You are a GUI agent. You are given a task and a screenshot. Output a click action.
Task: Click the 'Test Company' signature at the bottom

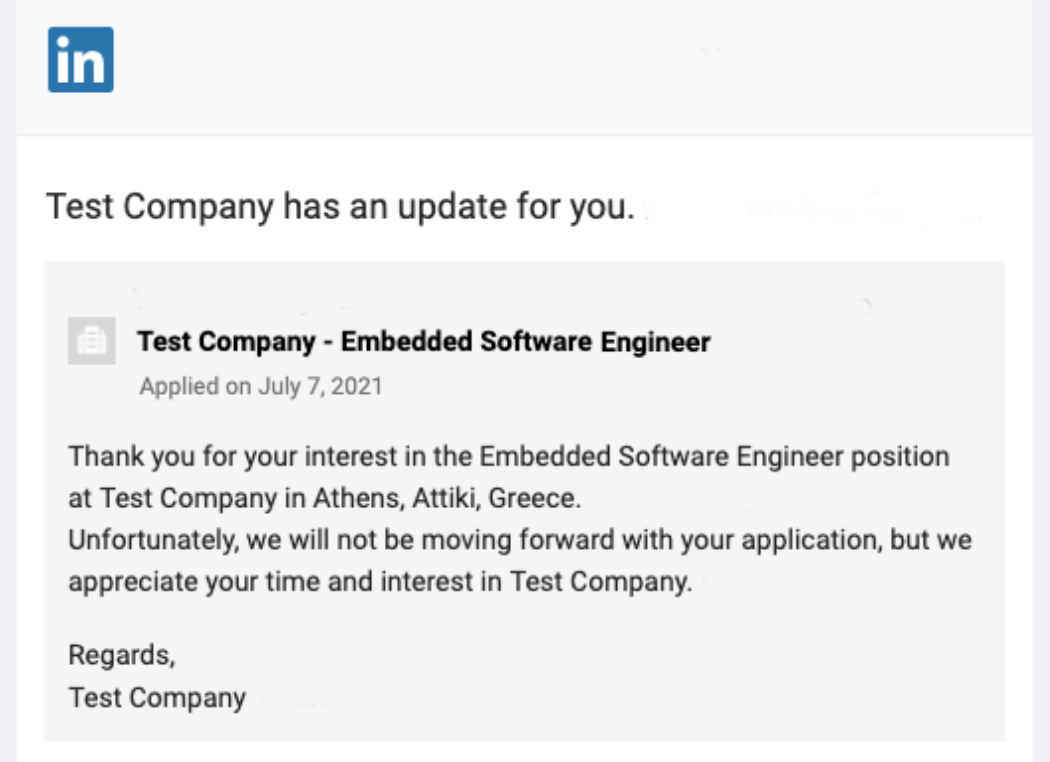[157, 698]
